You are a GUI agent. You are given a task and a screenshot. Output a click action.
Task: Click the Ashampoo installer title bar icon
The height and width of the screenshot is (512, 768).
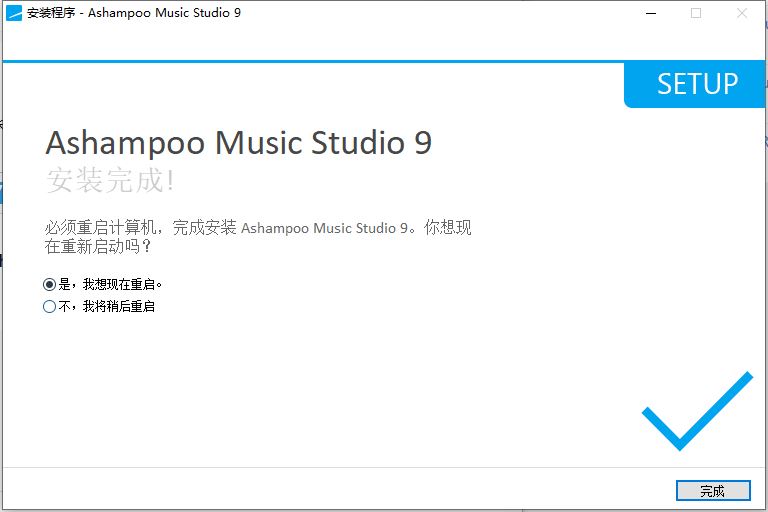click(14, 13)
